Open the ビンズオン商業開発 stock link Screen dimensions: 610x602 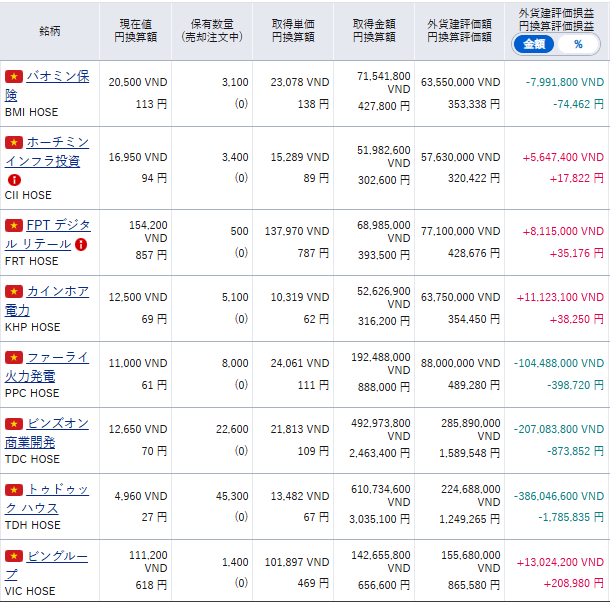(x=57, y=424)
